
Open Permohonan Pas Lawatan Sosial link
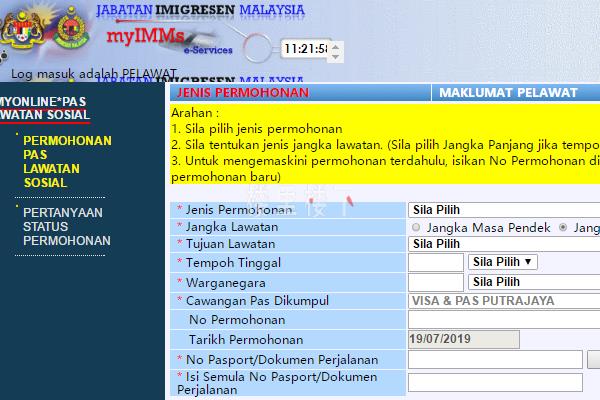click(x=67, y=162)
